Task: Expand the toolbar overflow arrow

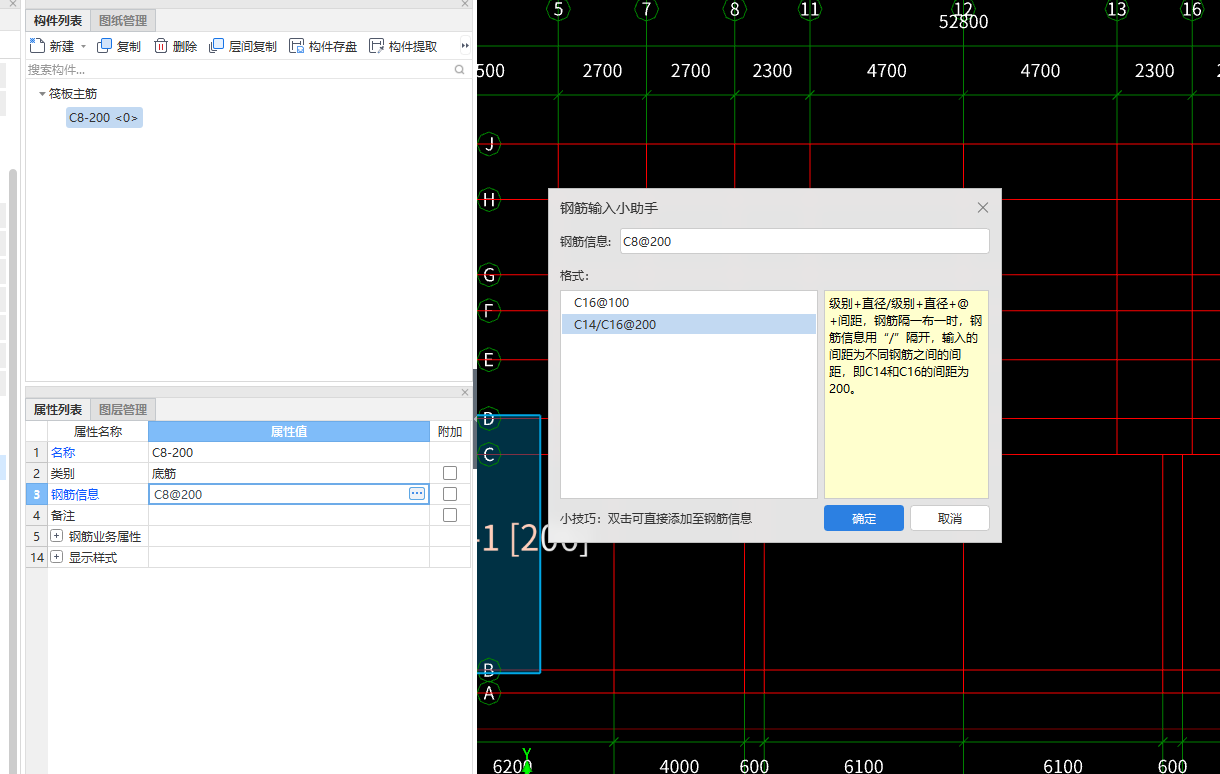Action: click(x=465, y=46)
